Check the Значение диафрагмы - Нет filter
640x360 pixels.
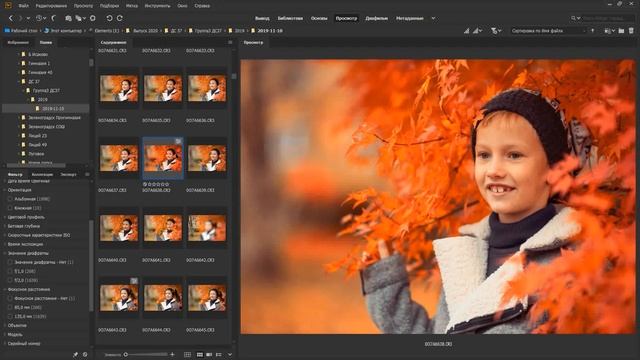(10, 262)
